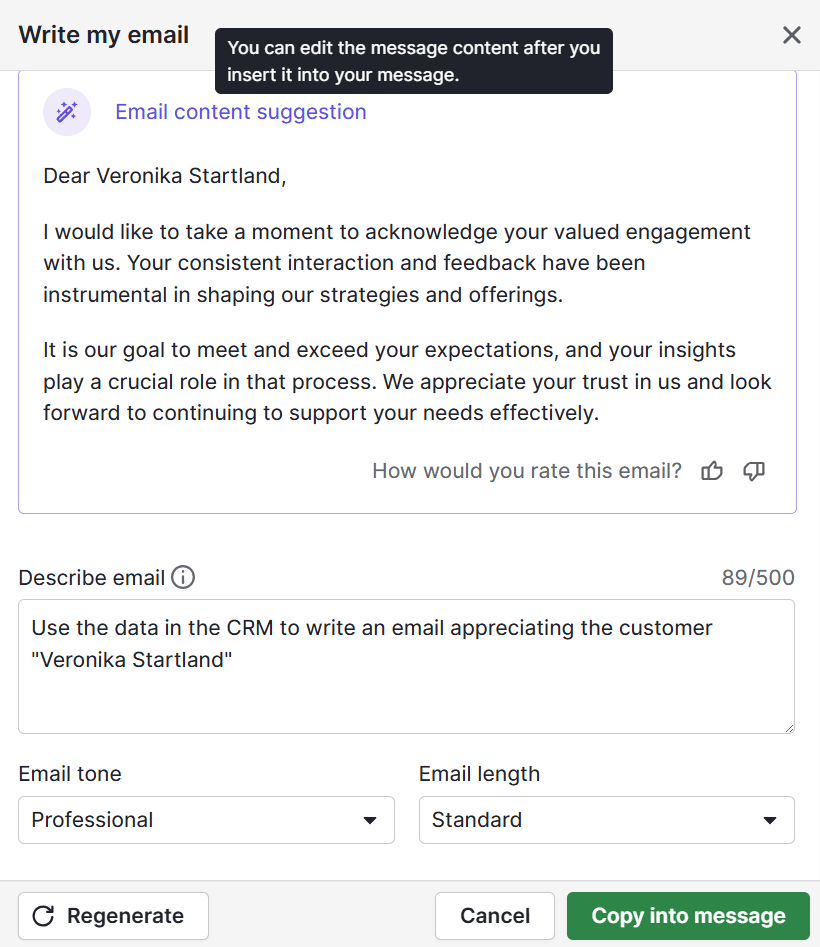Change Professional to a different tone
Screen dimensions: 820x947
(206, 819)
